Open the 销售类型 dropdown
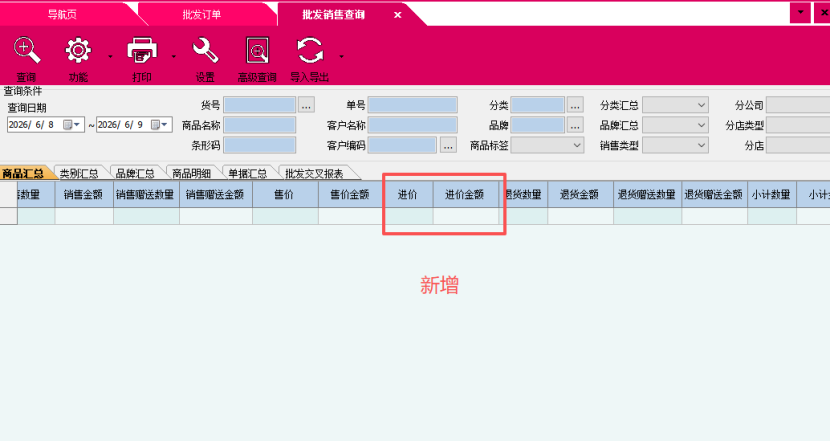The image size is (830, 441). (675, 145)
